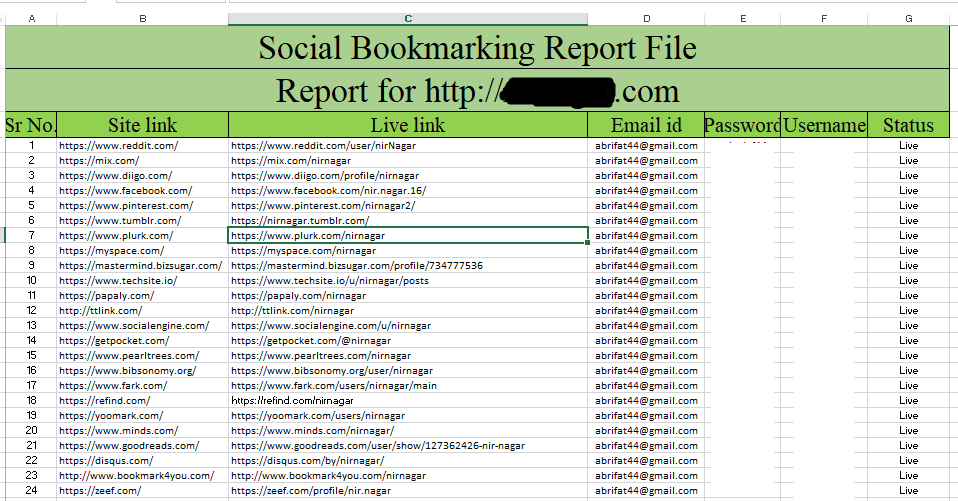Image resolution: width=958 pixels, height=501 pixels.
Task: Click the 'Site link' header cell
Action: (142, 125)
